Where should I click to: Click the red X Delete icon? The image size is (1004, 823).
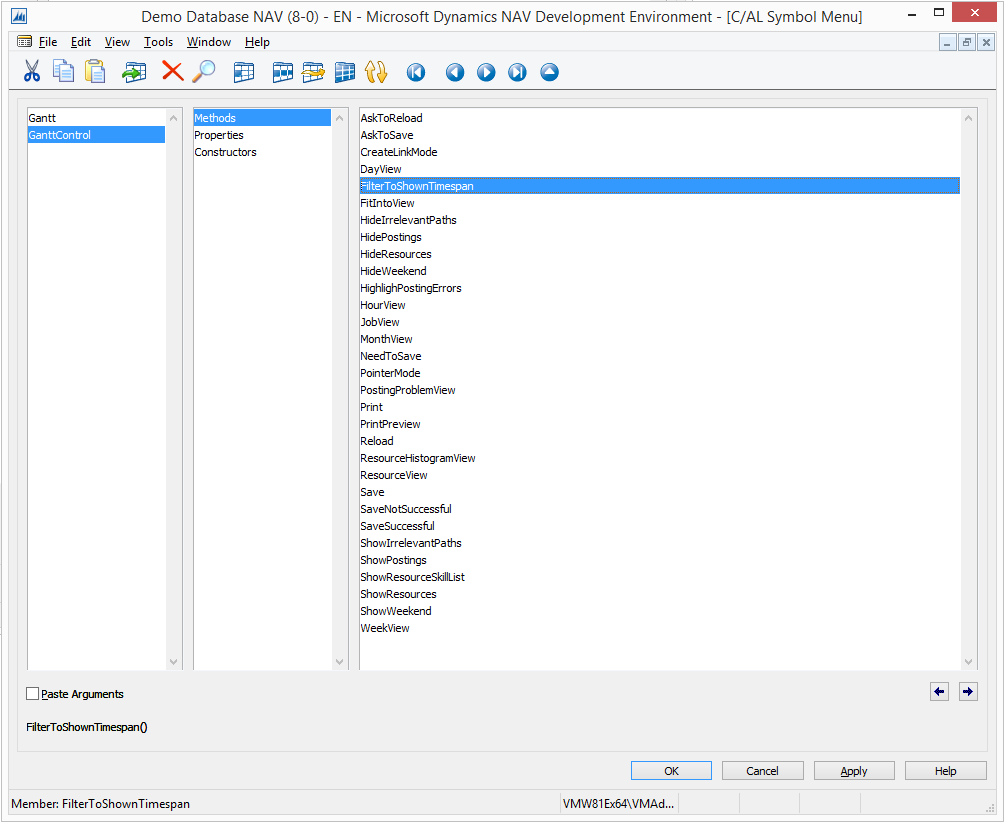point(172,71)
